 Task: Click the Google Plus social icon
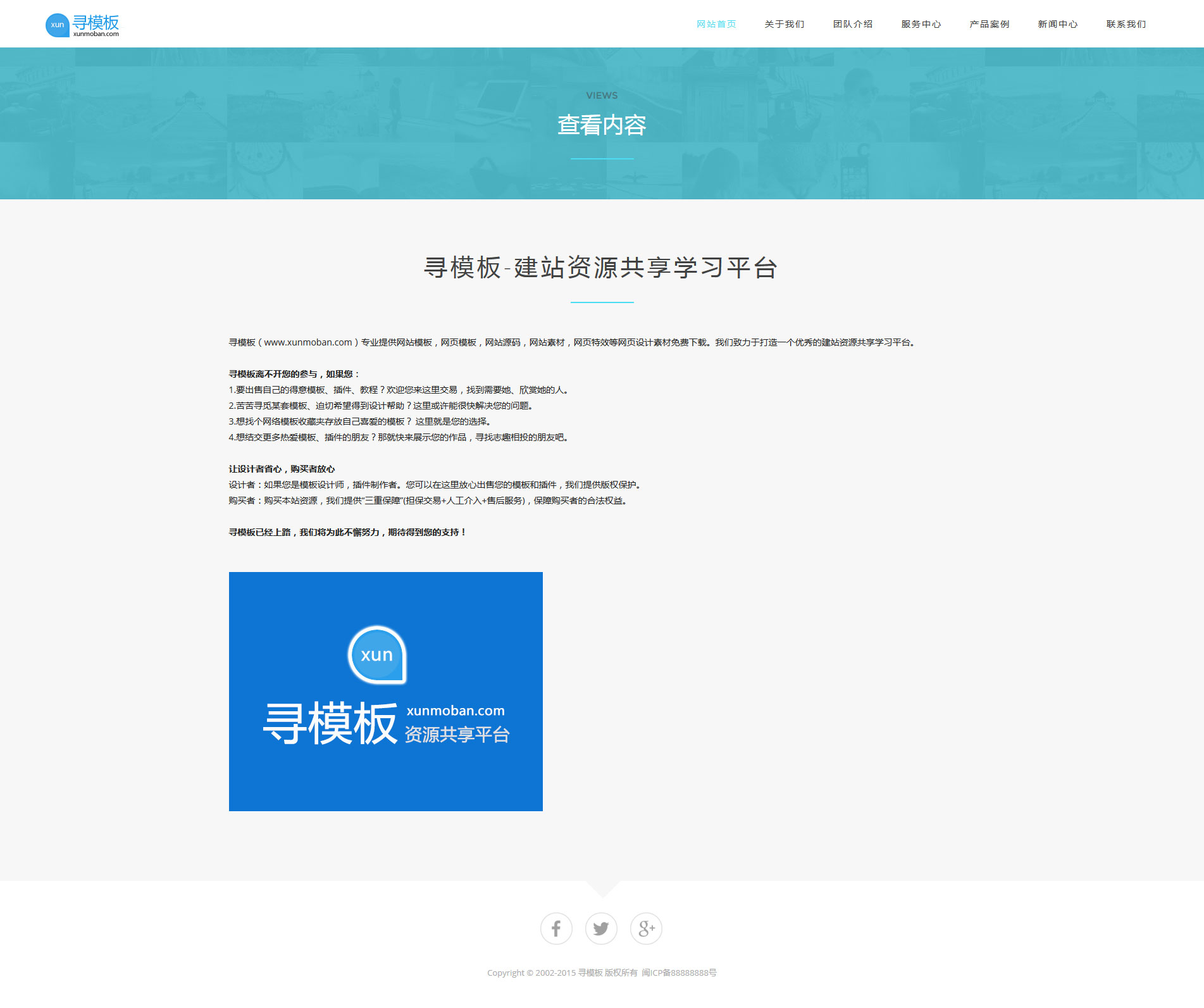646,928
